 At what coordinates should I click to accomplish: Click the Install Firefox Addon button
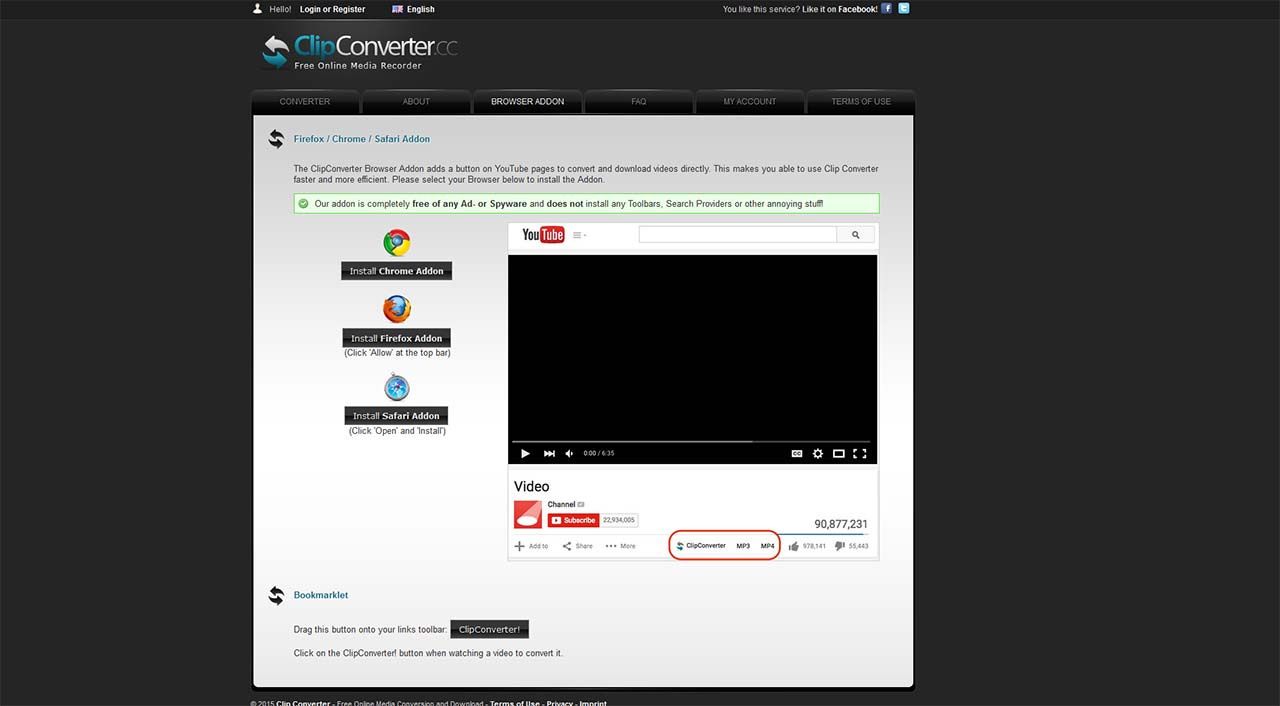tap(397, 338)
